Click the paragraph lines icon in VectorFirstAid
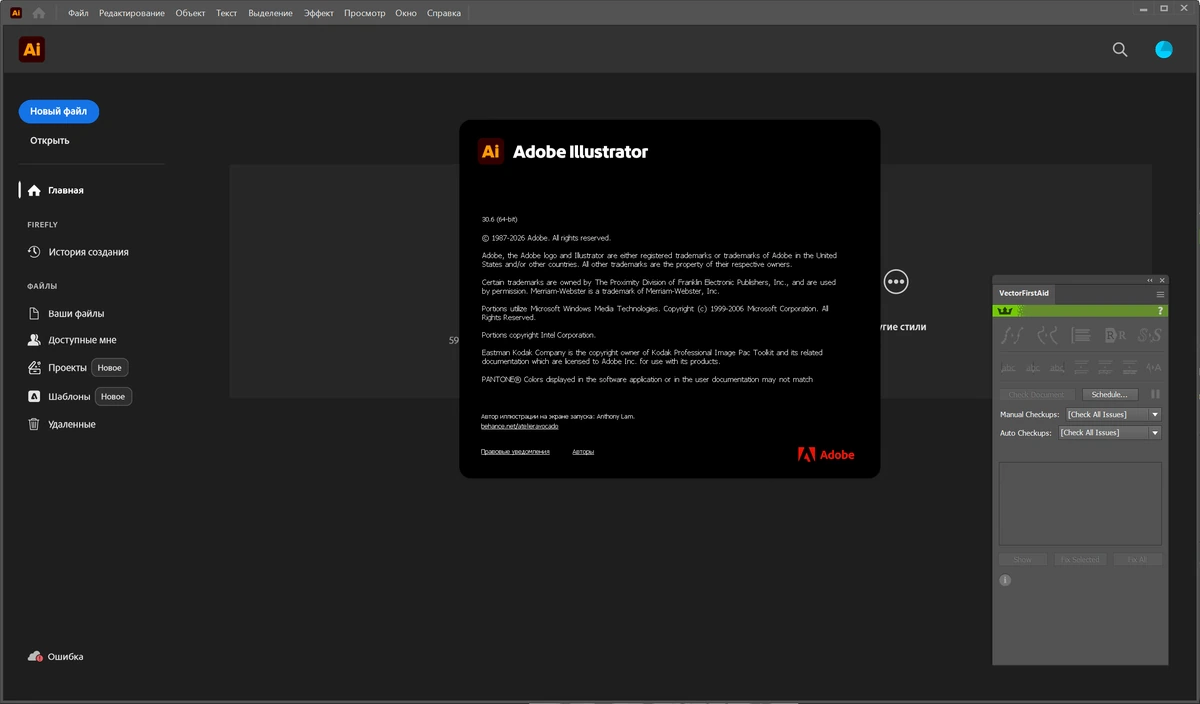Screen dimensions: 1200x704 pos(1081,336)
